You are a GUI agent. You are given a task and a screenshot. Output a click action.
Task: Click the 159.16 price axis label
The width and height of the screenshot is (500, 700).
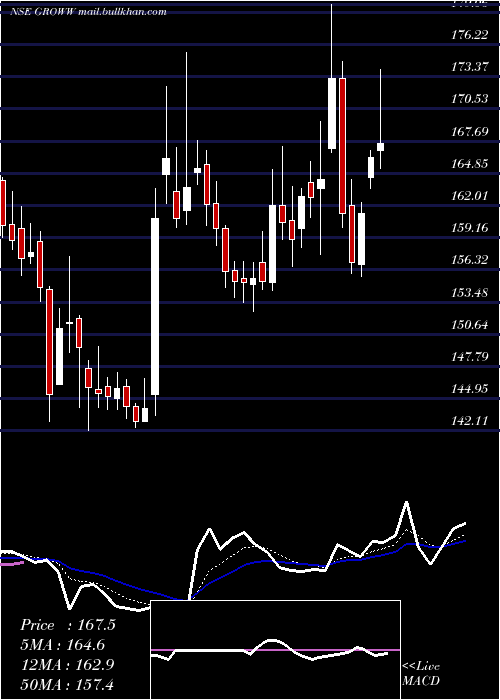(x=469, y=228)
